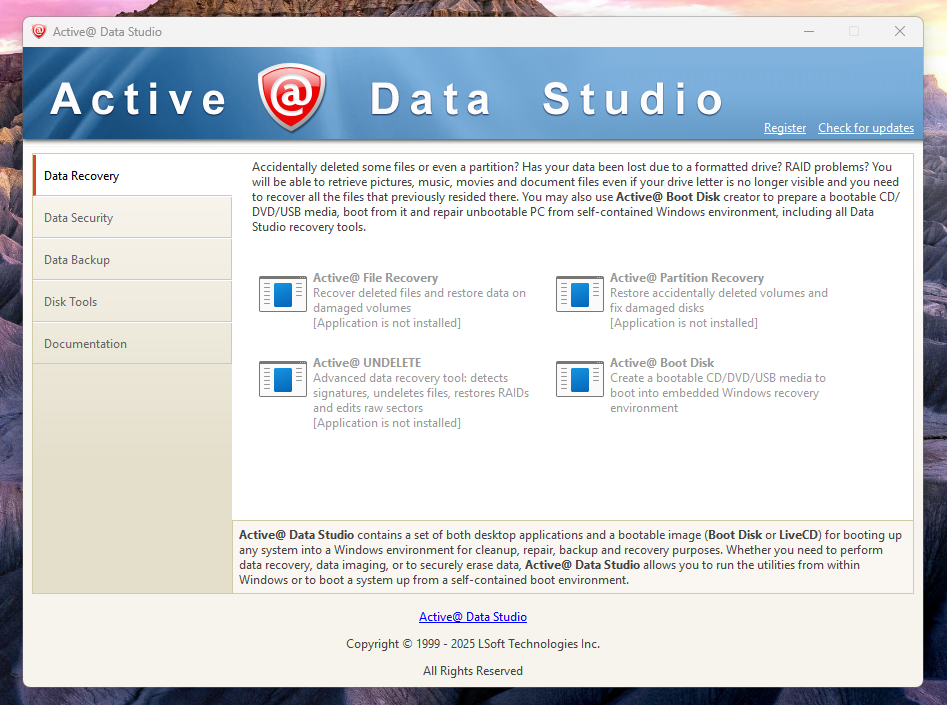Image resolution: width=947 pixels, height=705 pixels.
Task: Click the Active@ File Recovery title text
Action: click(375, 278)
